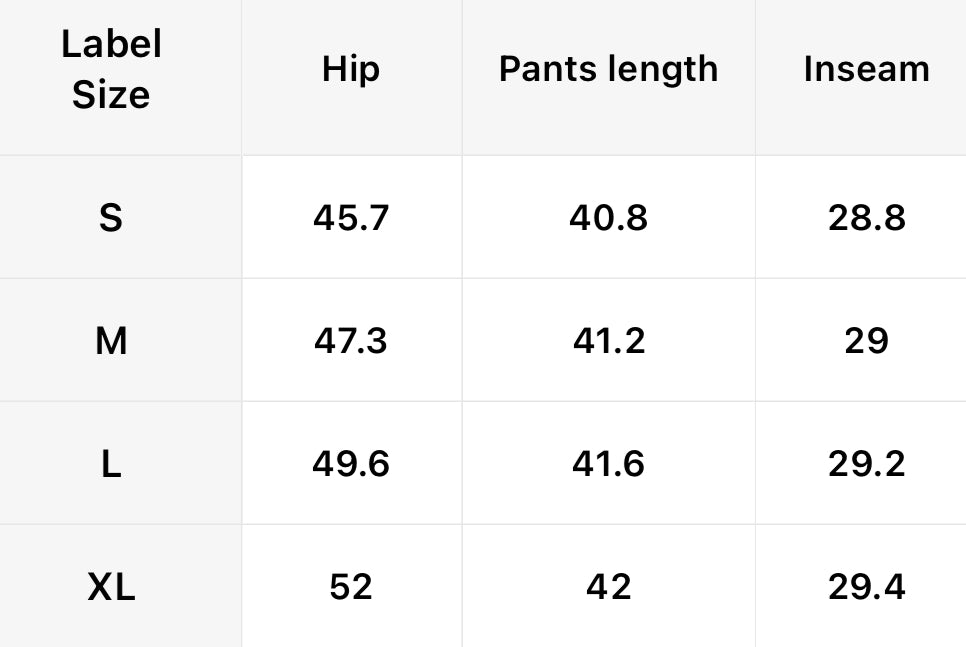Screen dimensions: 966x647
Task: Click pants length value 41.6
Action: [x=608, y=464]
